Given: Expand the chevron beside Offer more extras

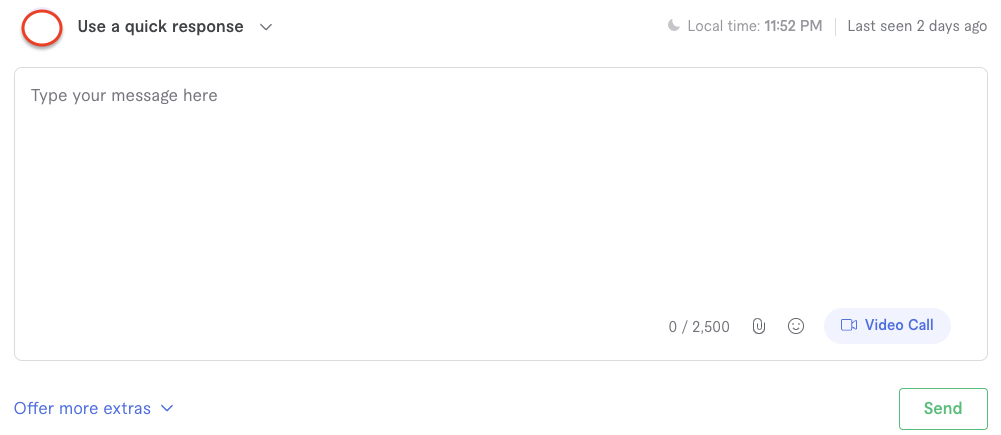Looking at the screenshot, I should (167, 408).
